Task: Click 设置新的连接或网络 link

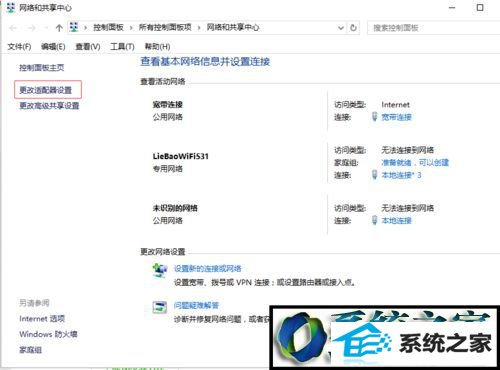Action: (208, 269)
